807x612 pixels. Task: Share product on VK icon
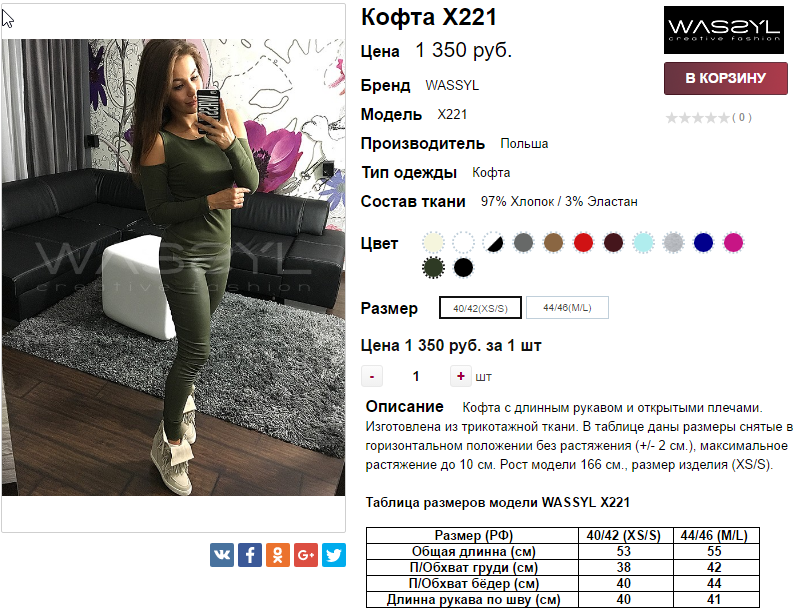pyautogui.click(x=222, y=555)
